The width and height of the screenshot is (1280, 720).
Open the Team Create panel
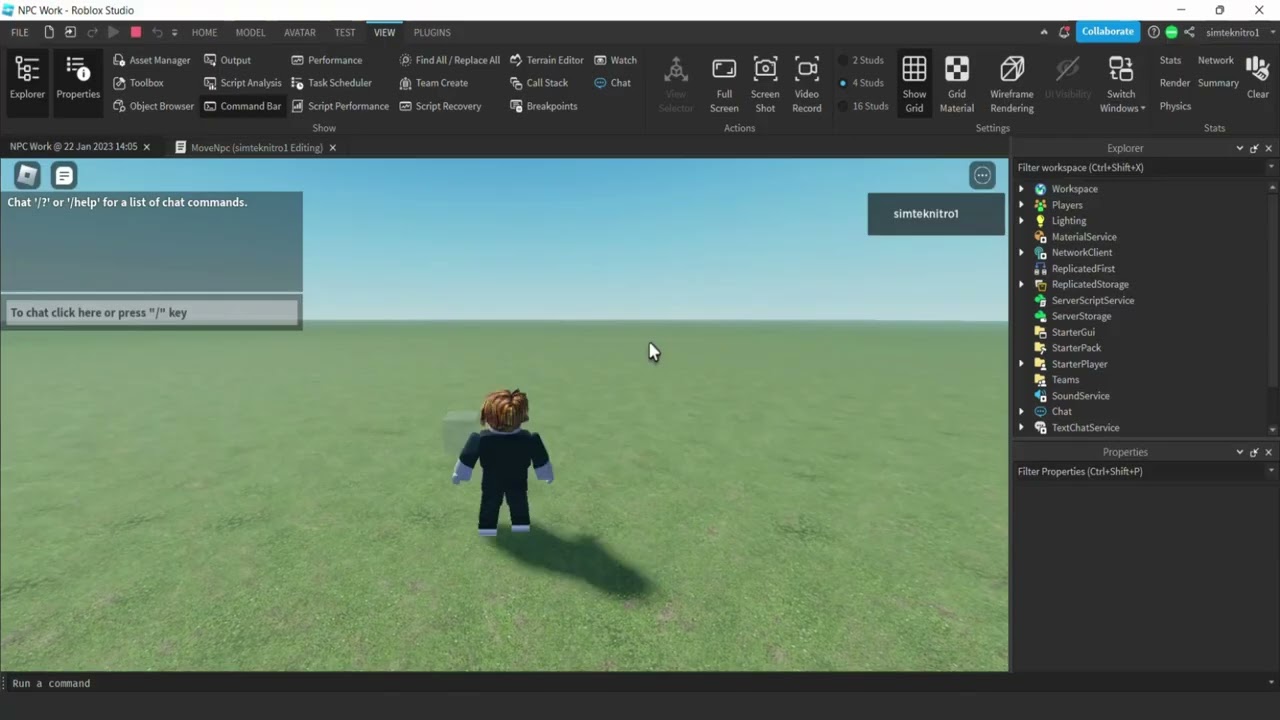point(433,83)
